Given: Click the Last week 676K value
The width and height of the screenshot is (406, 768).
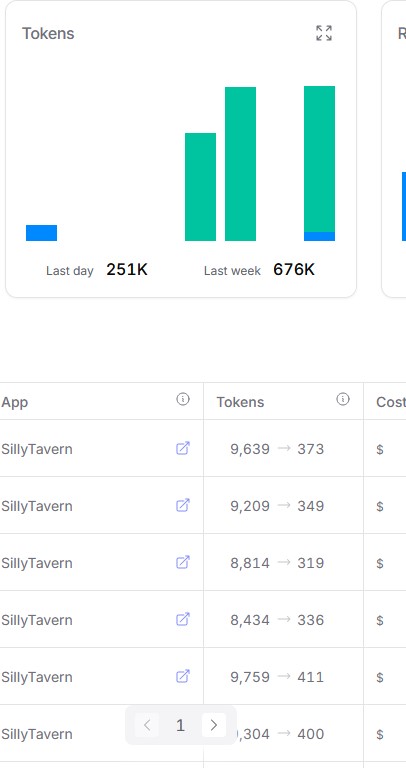Looking at the screenshot, I should pyautogui.click(x=294, y=269).
